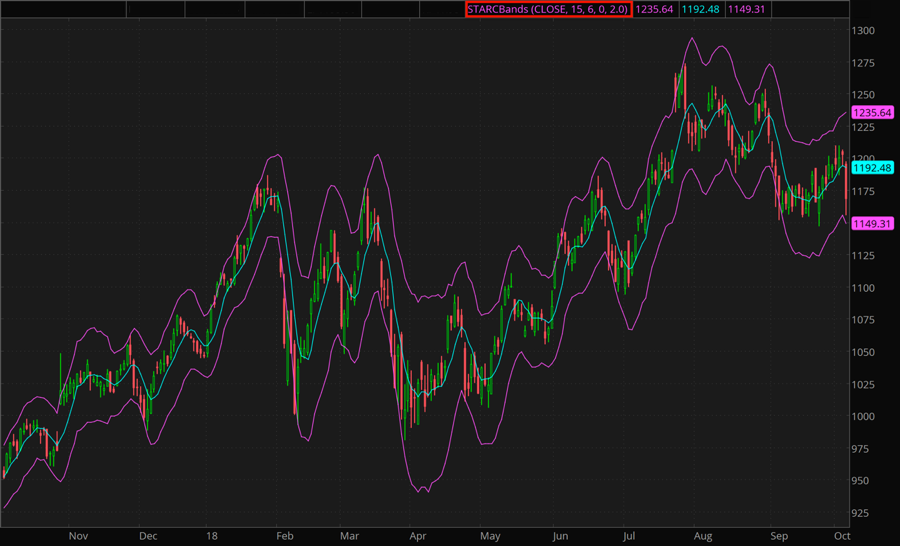Select the upper band value 1235.64 in header

tap(655, 9)
